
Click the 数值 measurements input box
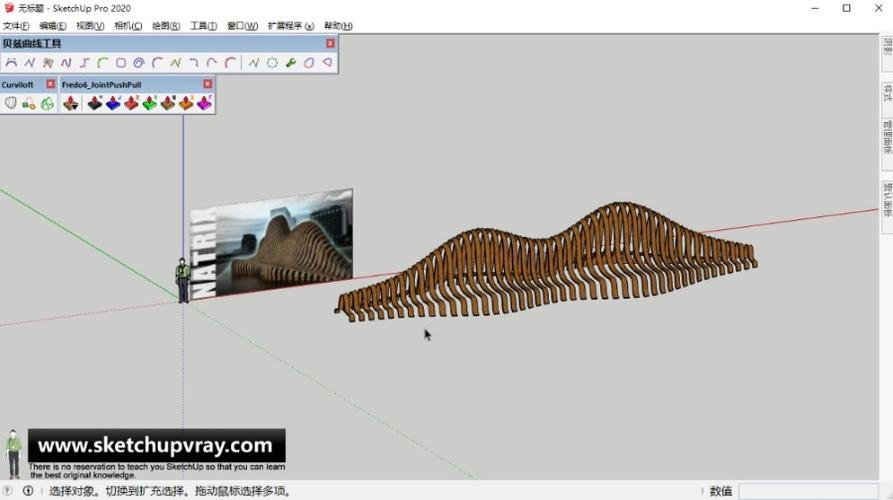(810, 491)
